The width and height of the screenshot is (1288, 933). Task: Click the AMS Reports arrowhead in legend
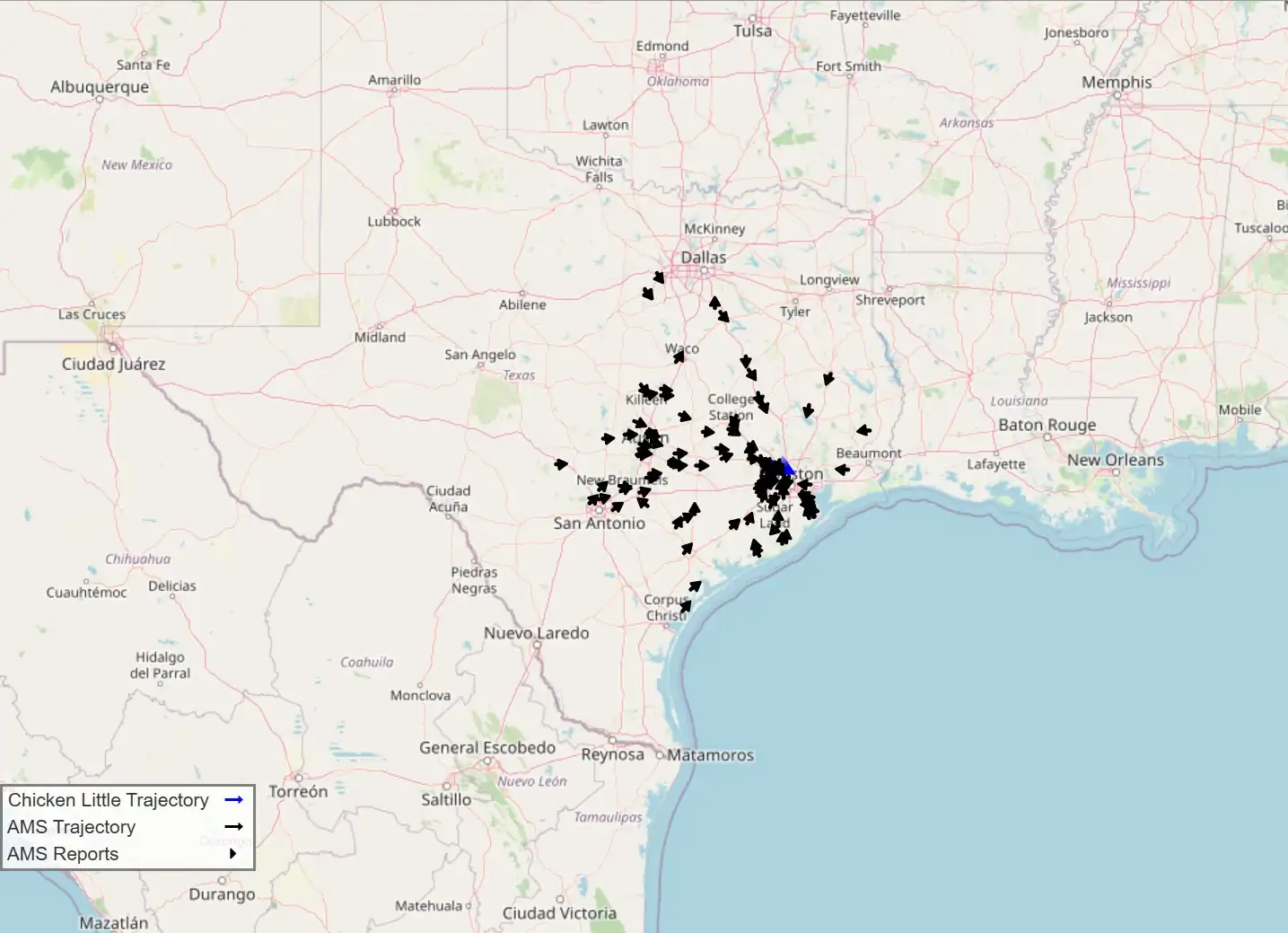pyautogui.click(x=232, y=854)
